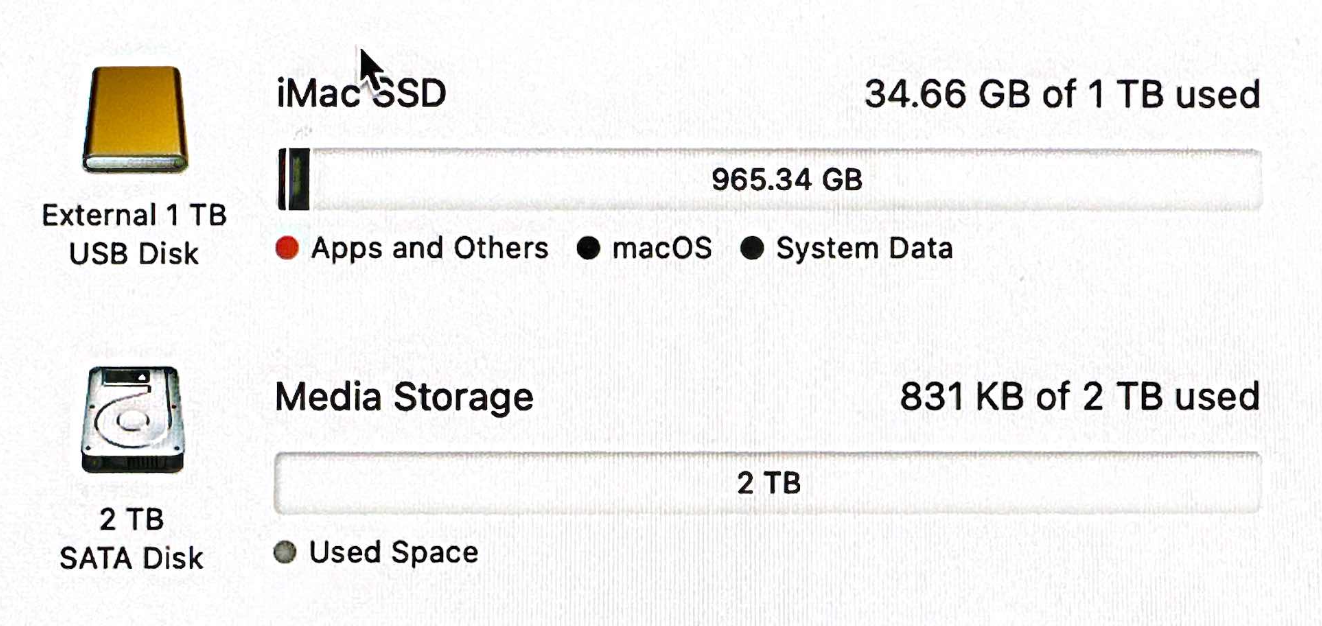Click the "2 TB SATA Disk" caption

click(132, 538)
